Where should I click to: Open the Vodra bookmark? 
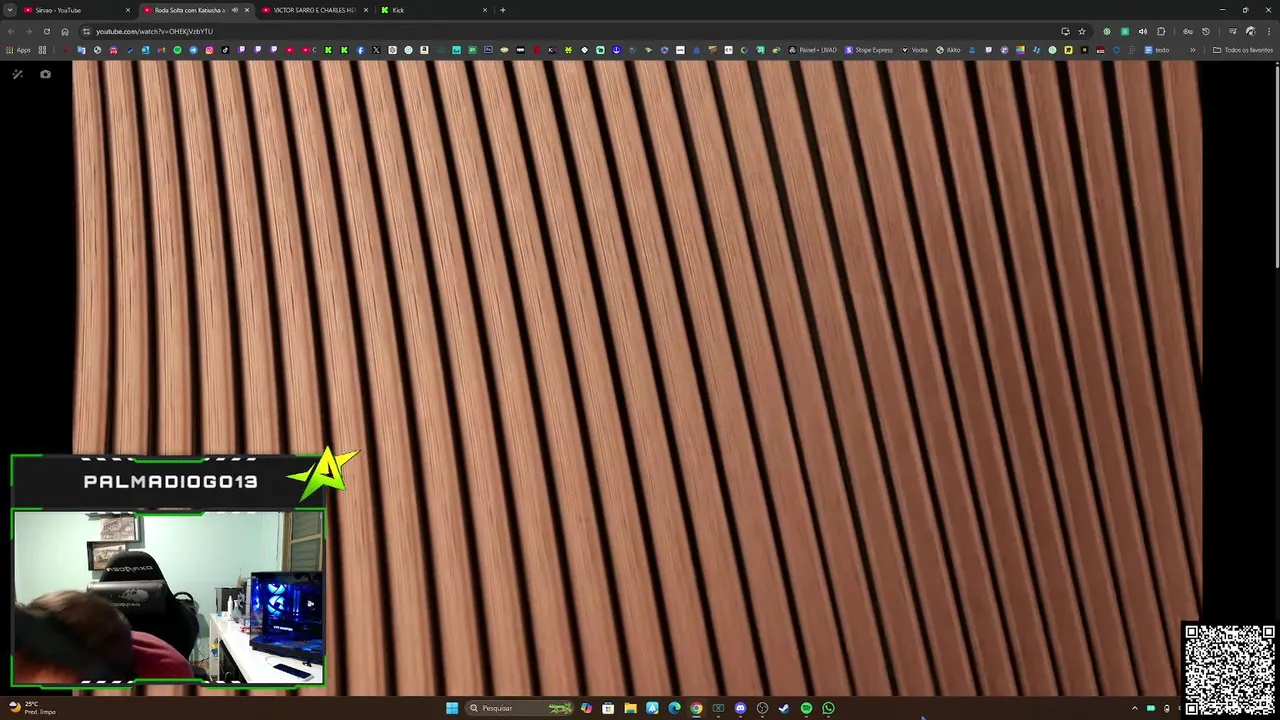(x=915, y=50)
